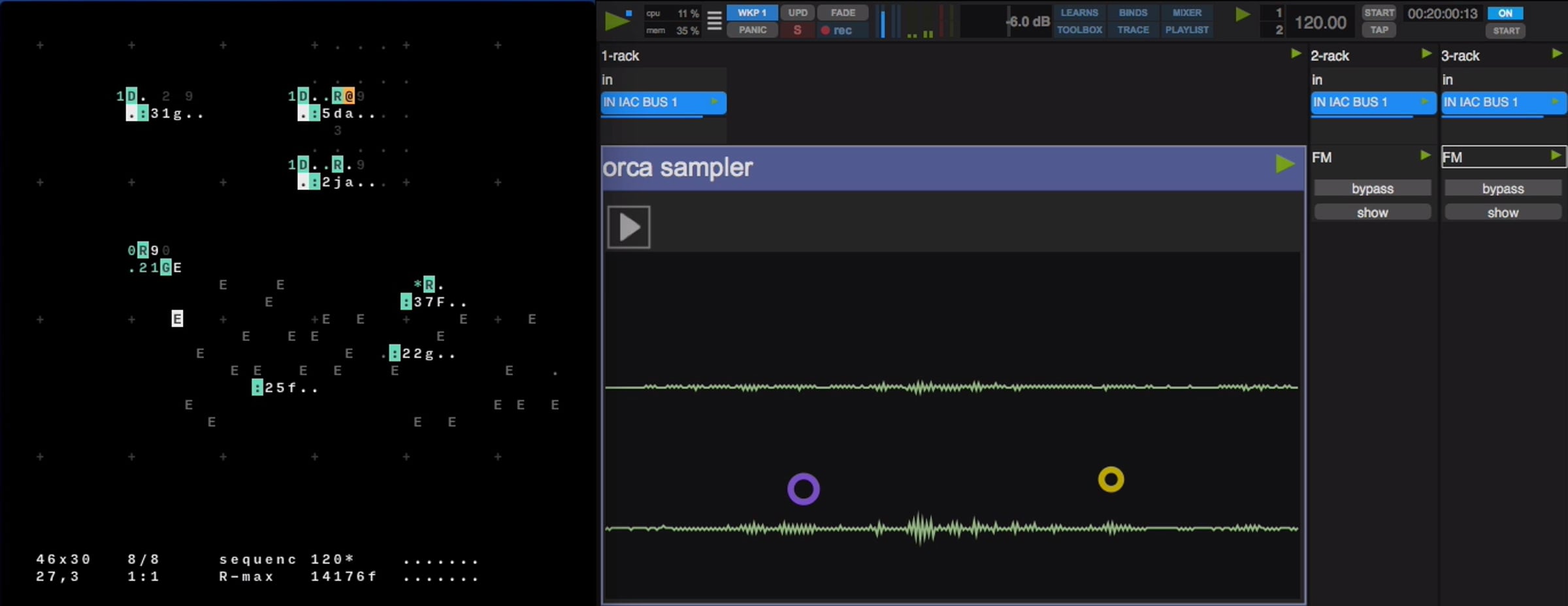This screenshot has width=1568, height=606.
Task: Toggle the blue ON switch
Action: tap(1505, 13)
